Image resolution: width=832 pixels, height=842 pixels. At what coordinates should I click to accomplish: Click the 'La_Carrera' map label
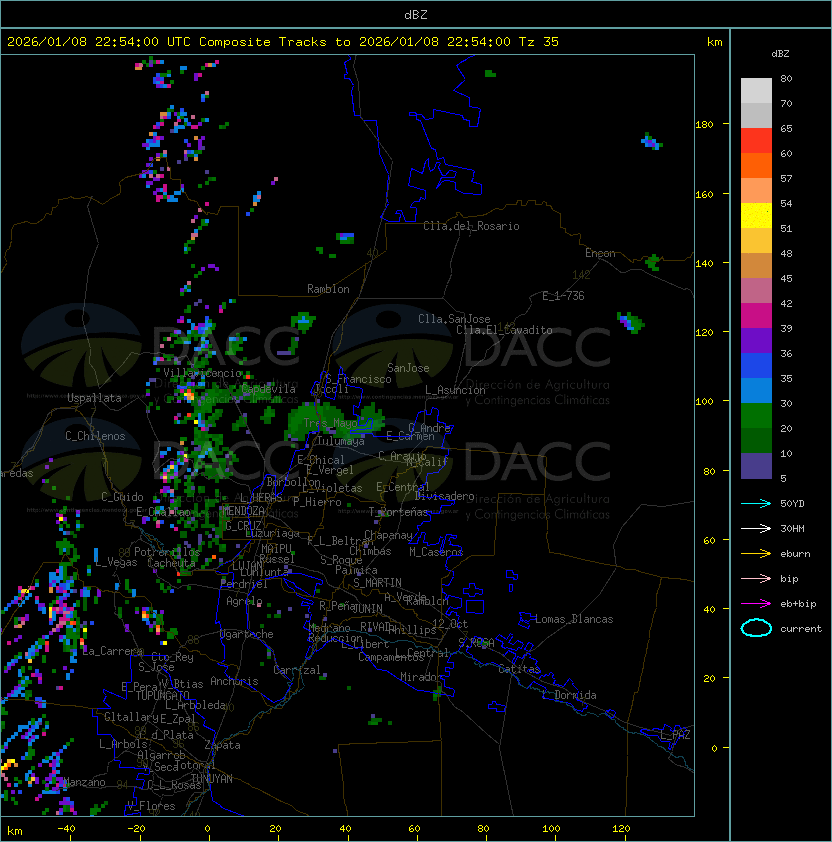(x=113, y=651)
